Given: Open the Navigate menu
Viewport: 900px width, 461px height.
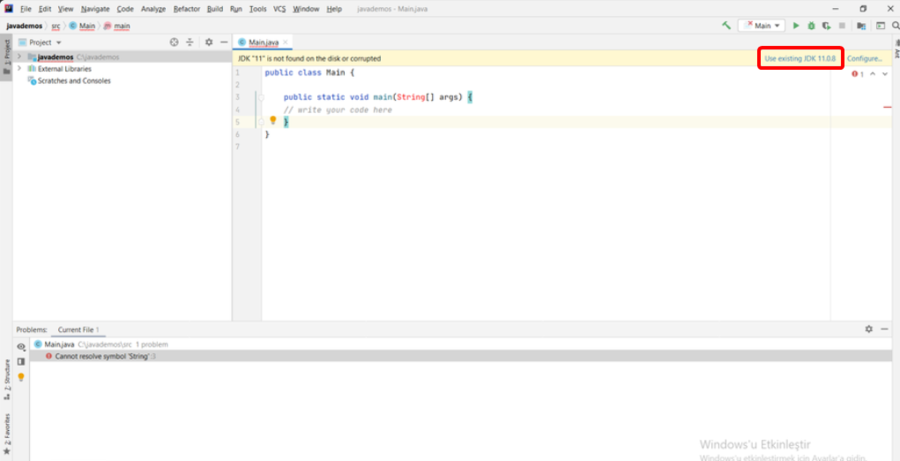Looking at the screenshot, I should click(95, 9).
